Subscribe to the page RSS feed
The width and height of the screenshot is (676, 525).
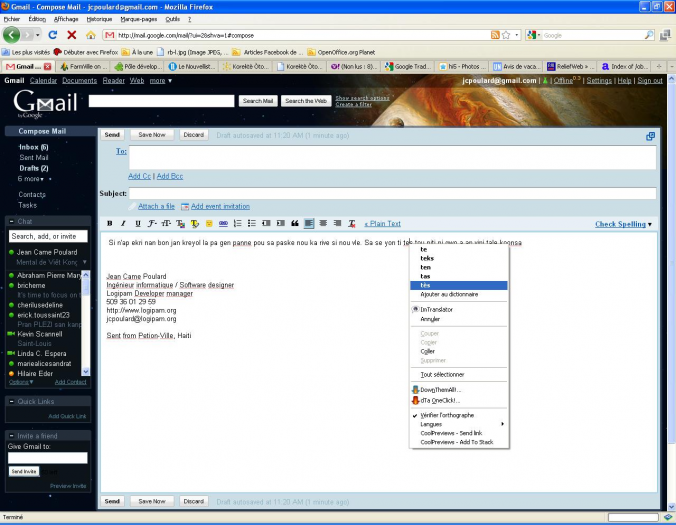tap(495, 35)
